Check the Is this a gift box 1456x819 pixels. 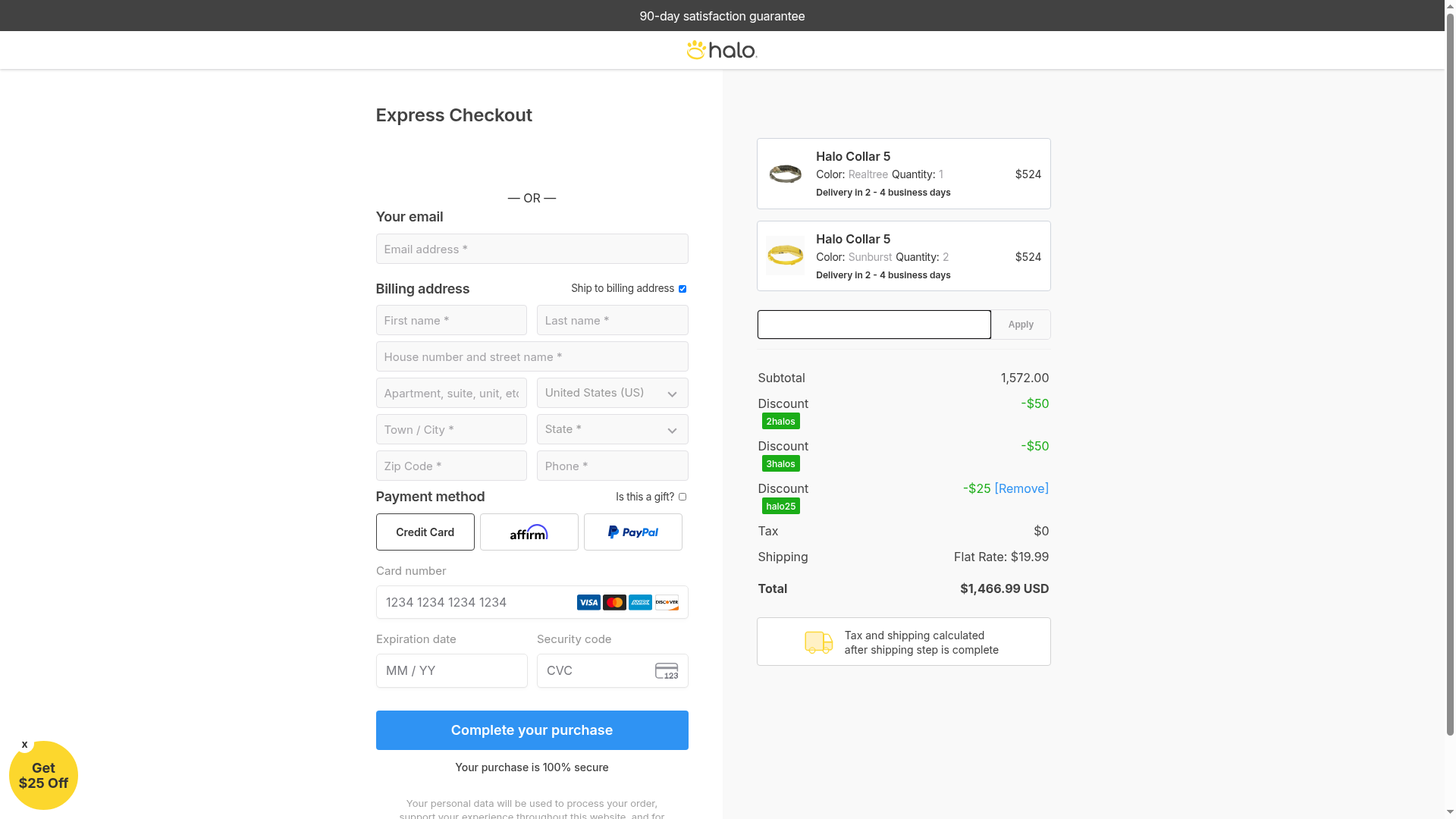tap(682, 497)
